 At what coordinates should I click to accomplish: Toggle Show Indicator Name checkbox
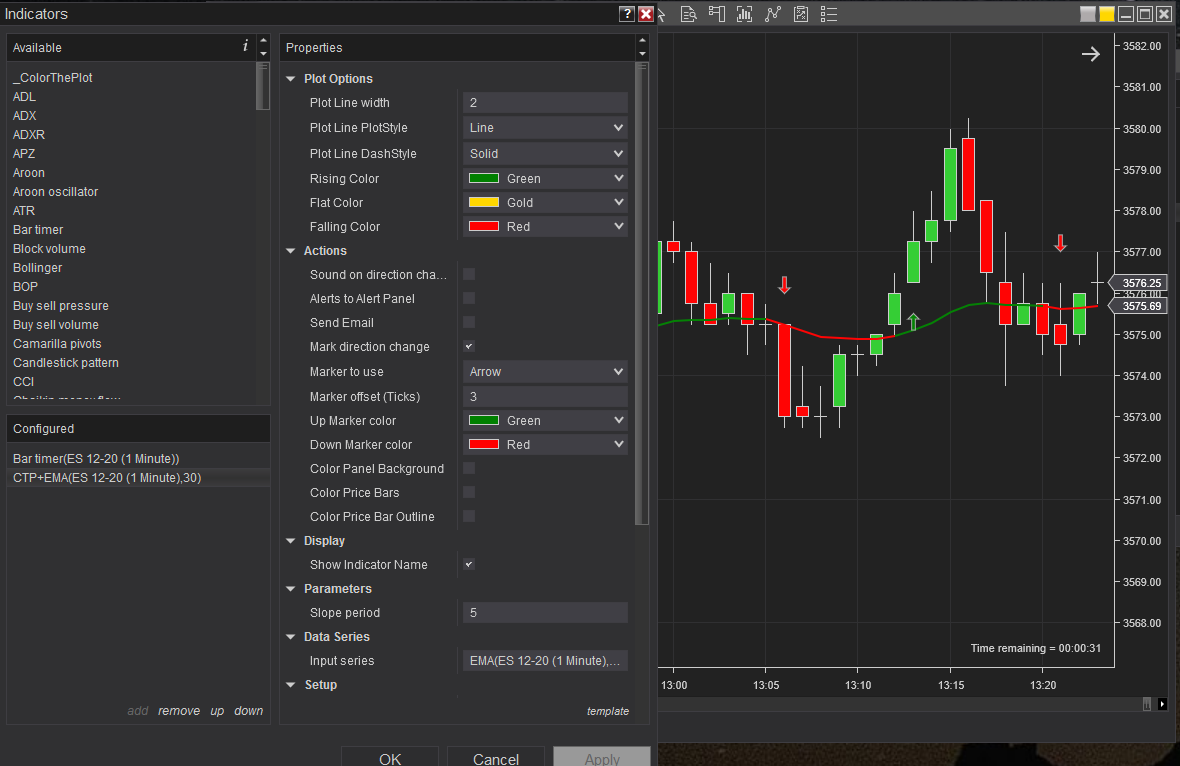point(469,564)
